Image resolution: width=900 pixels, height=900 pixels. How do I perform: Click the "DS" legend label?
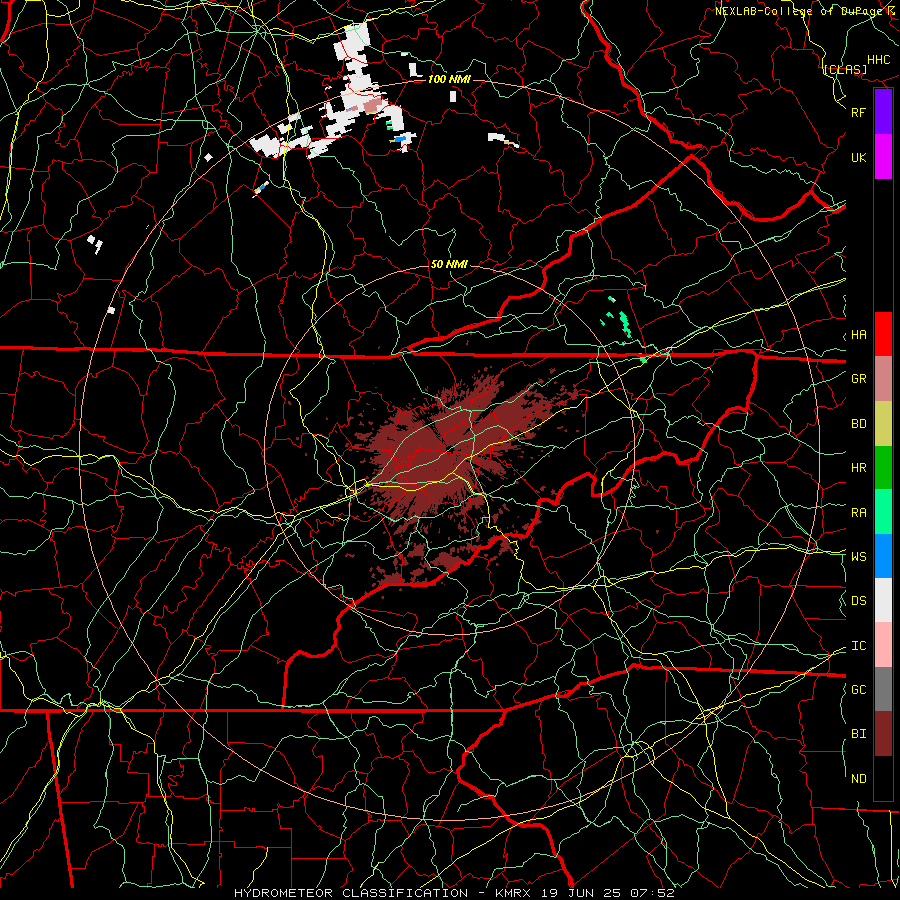(x=858, y=600)
